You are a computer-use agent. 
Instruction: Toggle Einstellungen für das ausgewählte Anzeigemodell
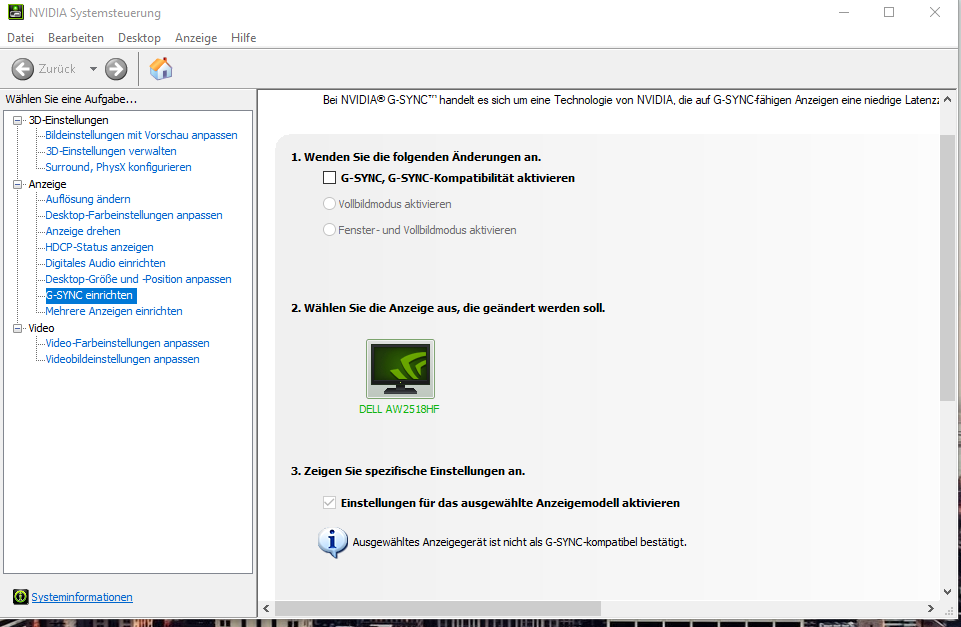(x=329, y=502)
